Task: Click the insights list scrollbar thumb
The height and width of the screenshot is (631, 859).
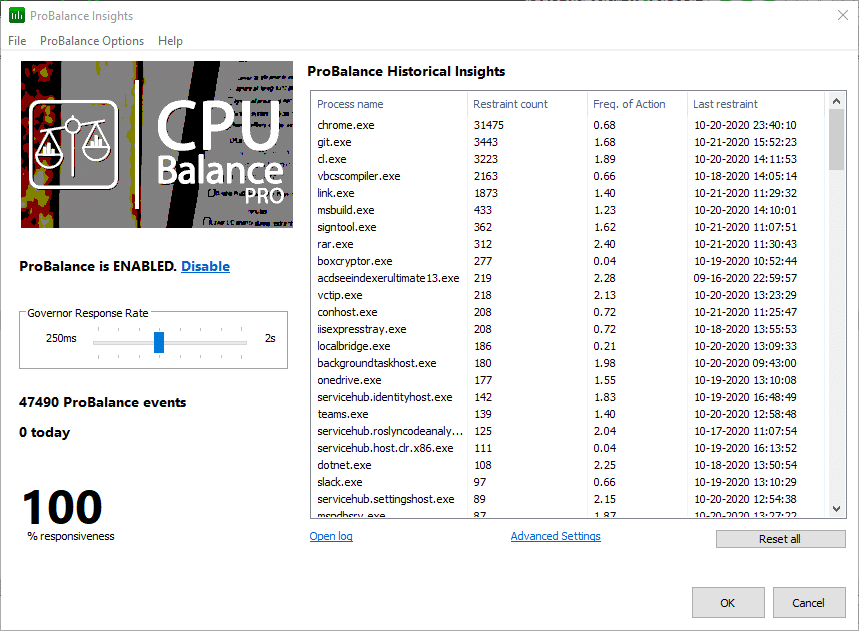Action: [x=836, y=140]
